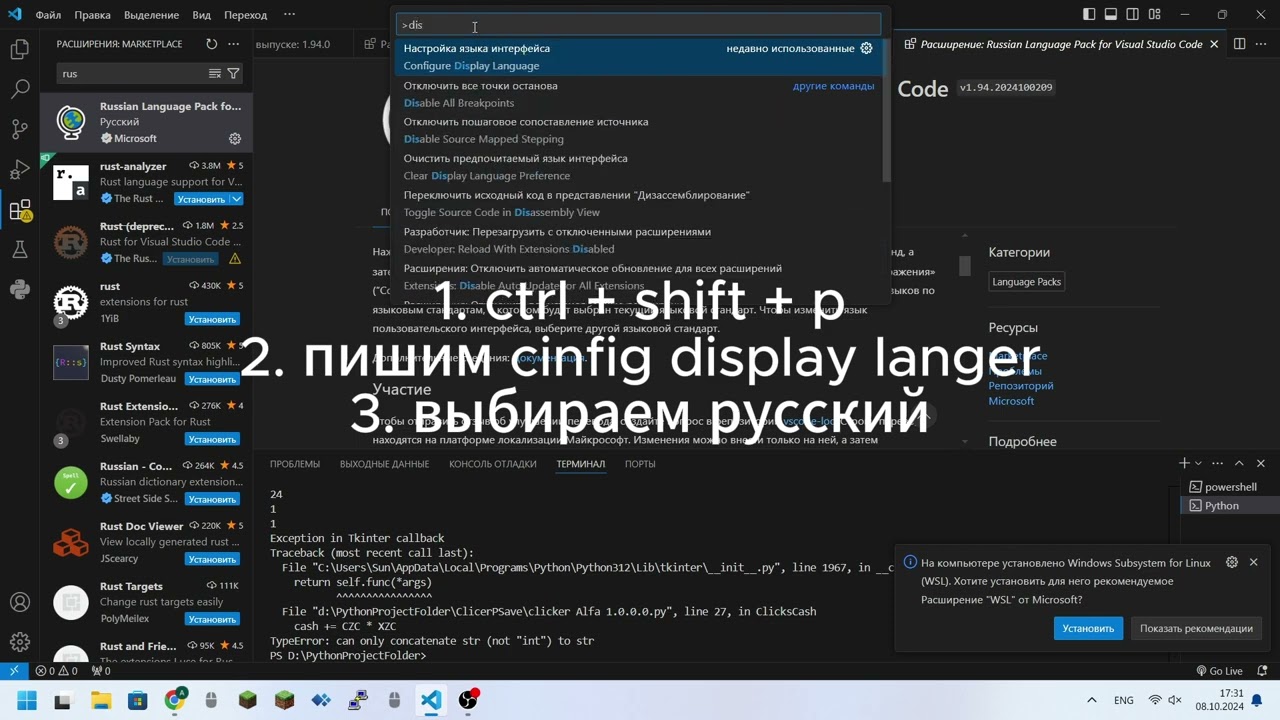Open the Переход menu
Image resolution: width=1280 pixels, height=720 pixels.
pyautogui.click(x=245, y=15)
